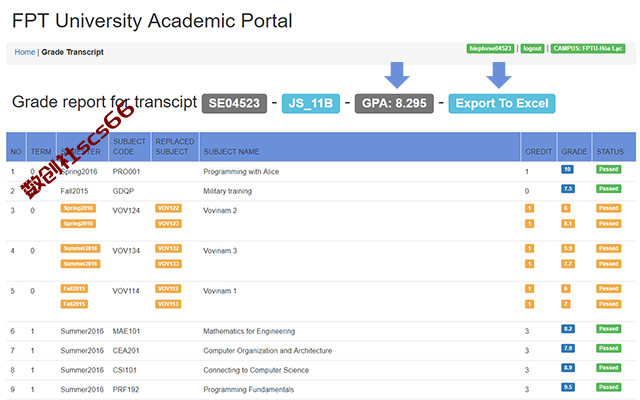Select Connecting to Computer Science subject name
Screen dimensions: 640x400
point(256,370)
